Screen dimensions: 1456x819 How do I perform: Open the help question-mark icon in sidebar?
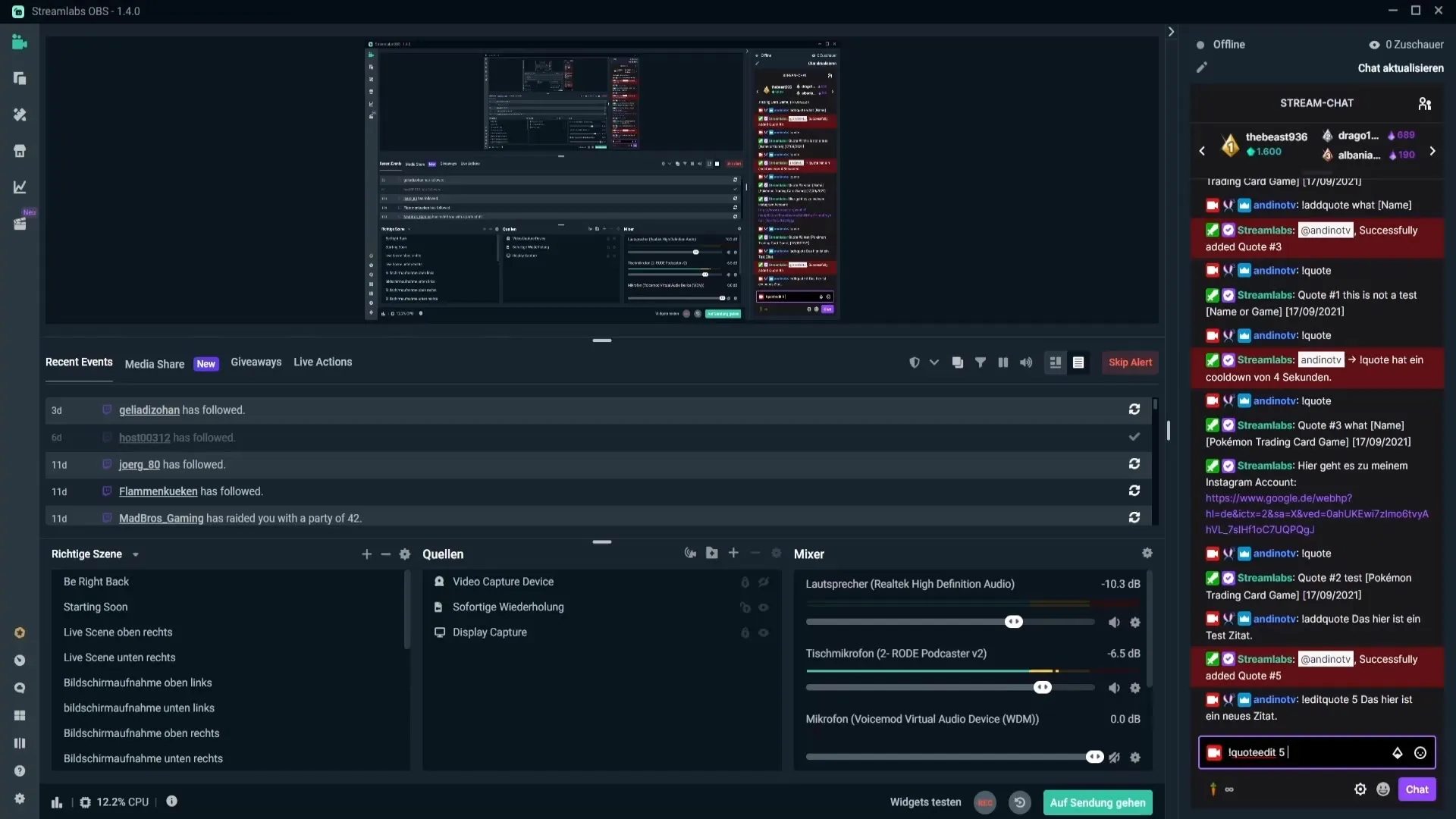point(20,771)
